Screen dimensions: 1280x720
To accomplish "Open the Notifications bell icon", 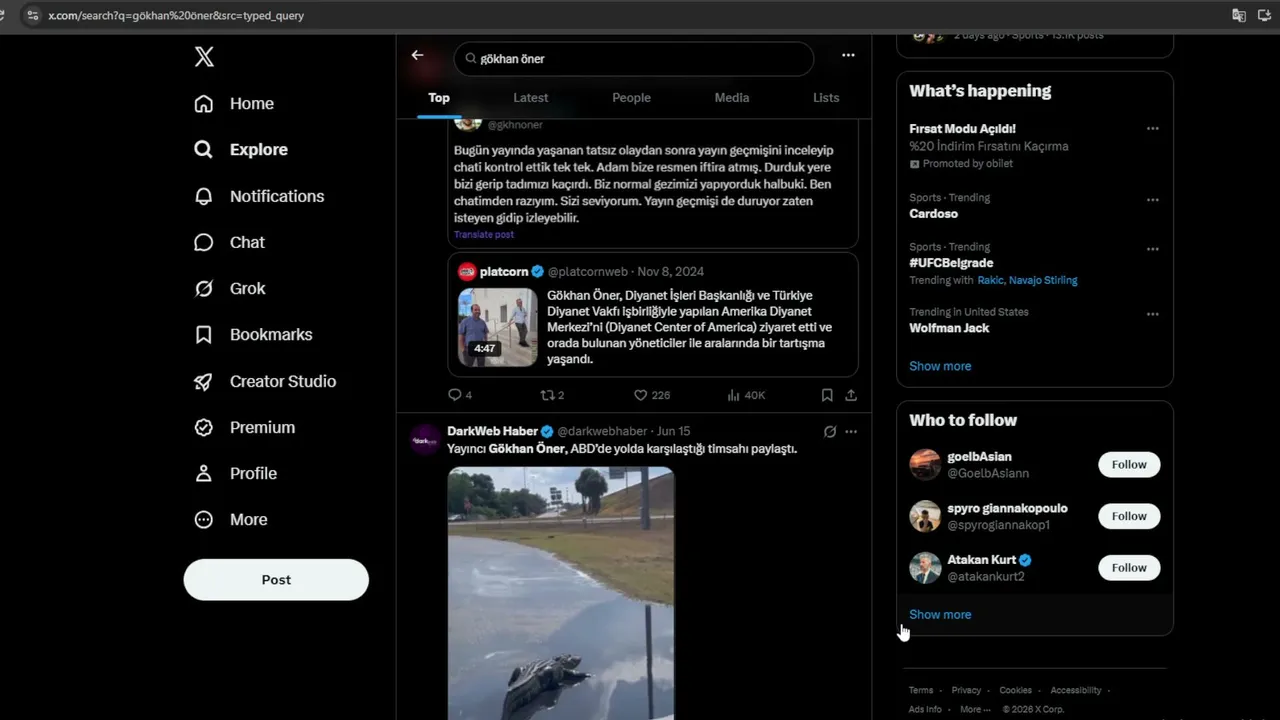I will [x=204, y=196].
